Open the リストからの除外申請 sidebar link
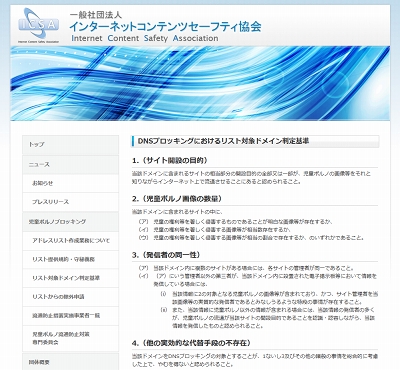The width and height of the screenshot is (400, 370). click(70, 297)
